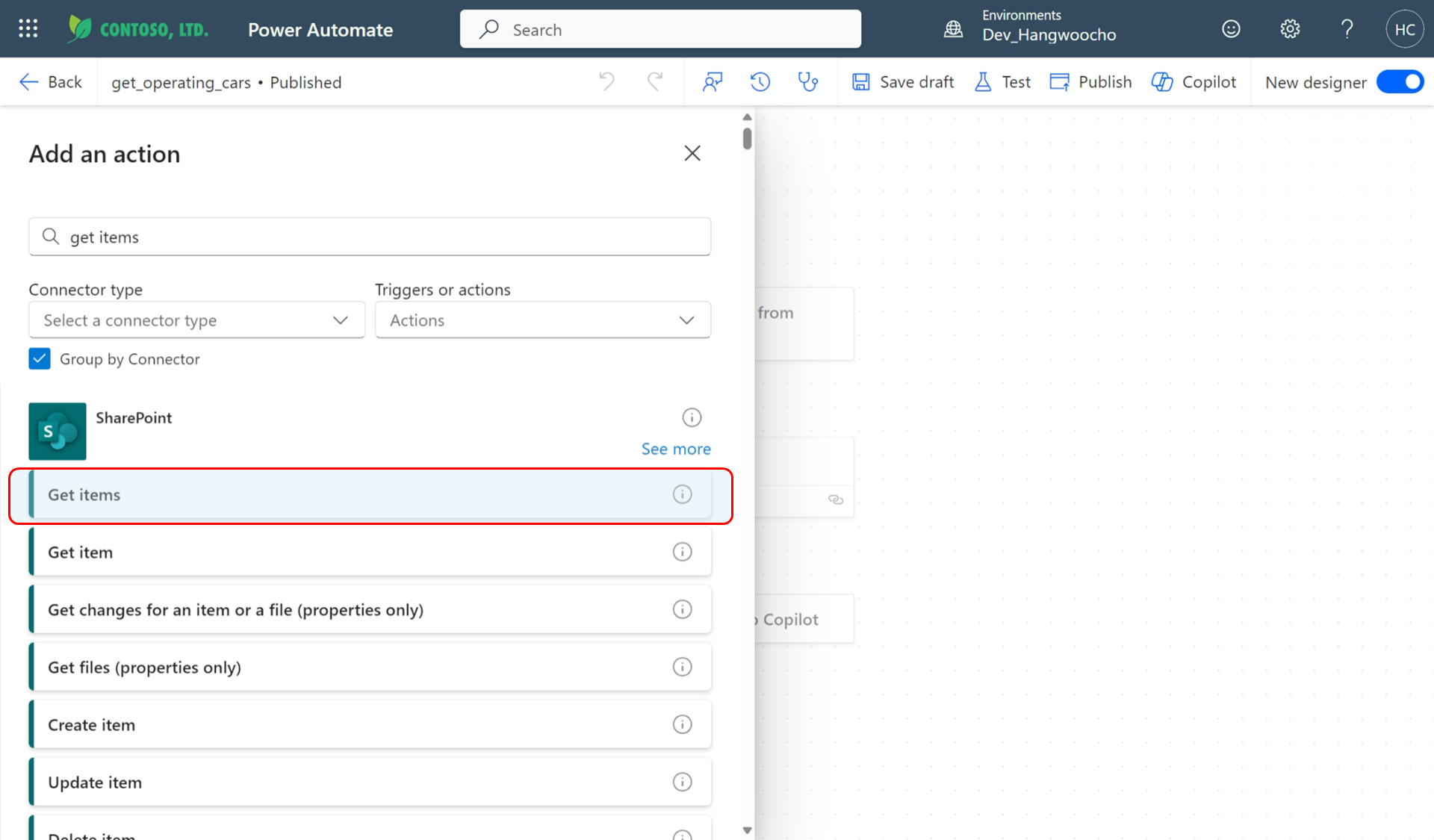The image size is (1434, 840).
Task: Click the See more link
Action: click(x=676, y=449)
